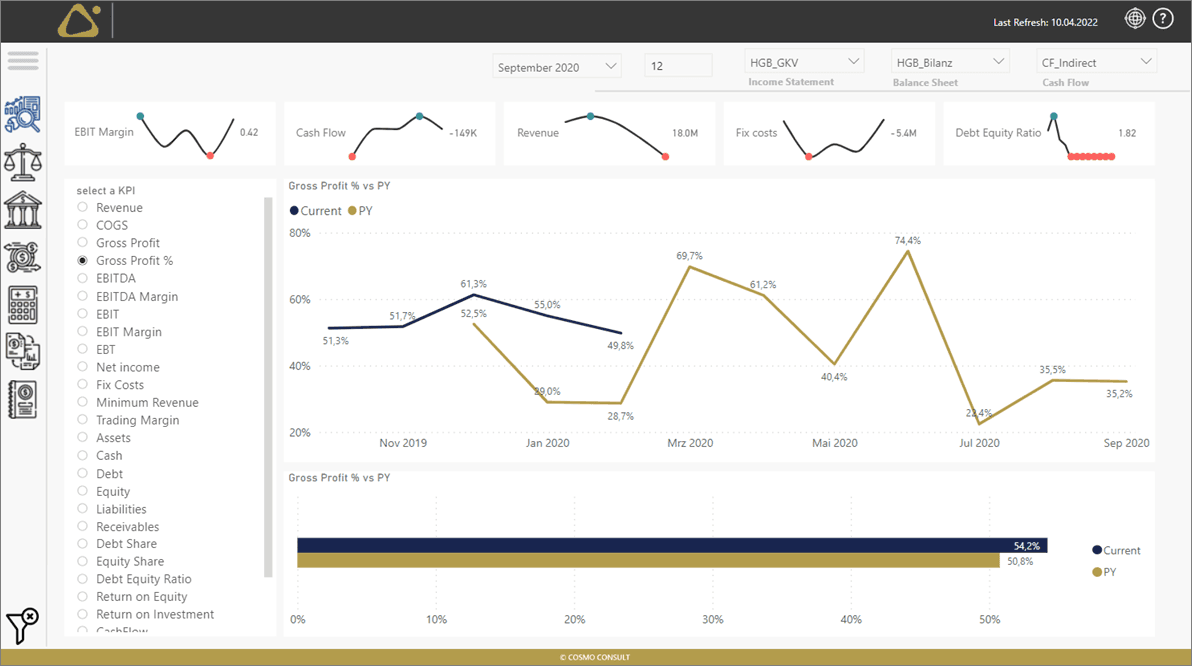Click the Debt Equity Ratio sparkline card
Viewport: 1192px width, 666px height.
[1048, 133]
